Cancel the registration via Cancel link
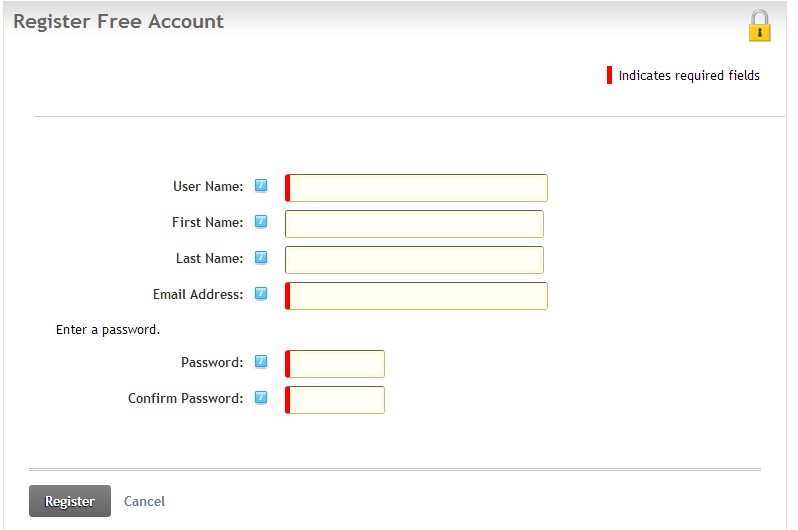This screenshot has height=530, width=798. (144, 501)
